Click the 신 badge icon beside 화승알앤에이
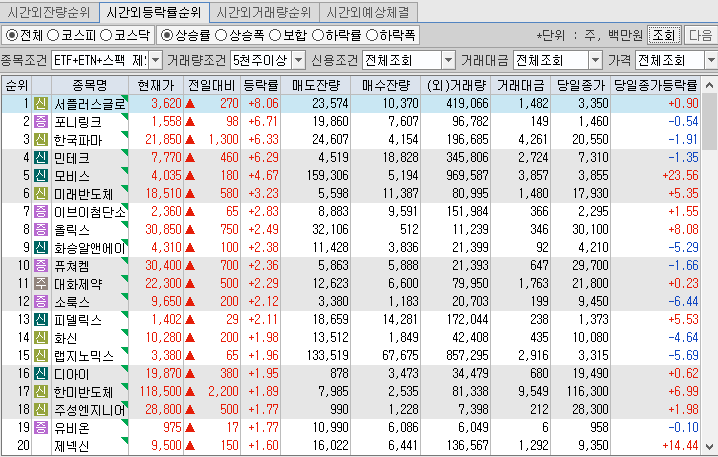The image size is (718, 457). 41,248
